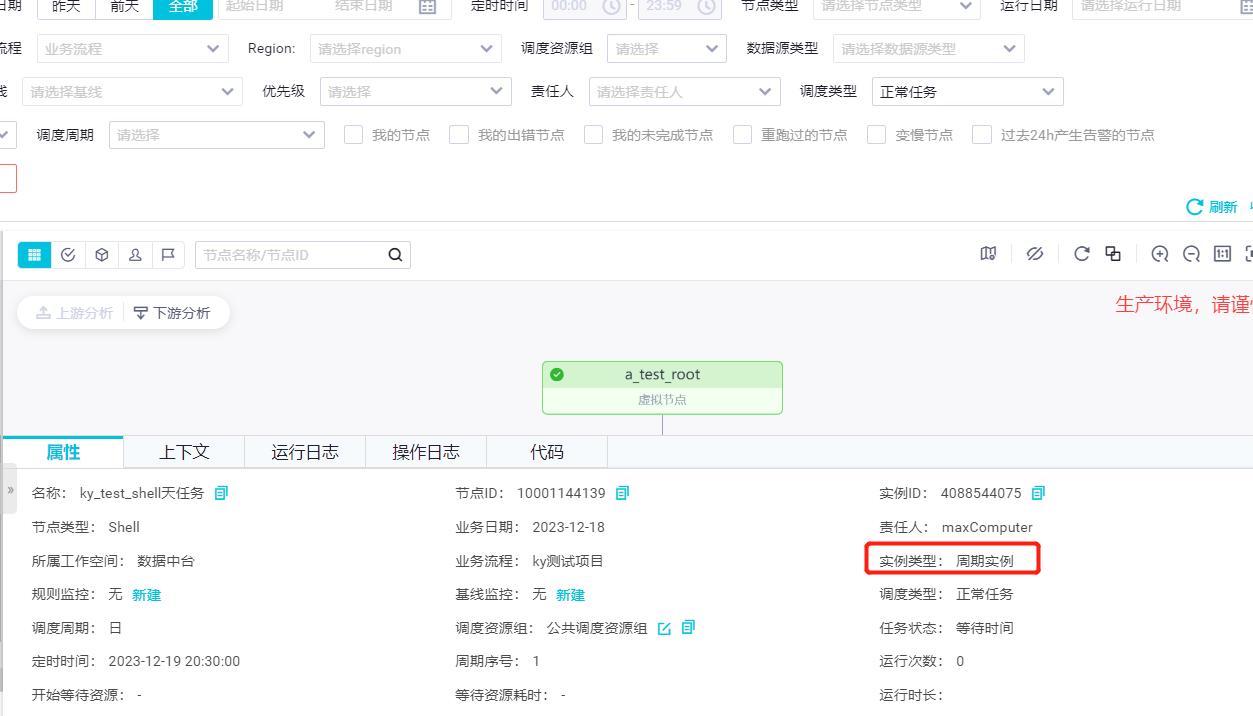Switch to the 属性 tab

(x=63, y=452)
